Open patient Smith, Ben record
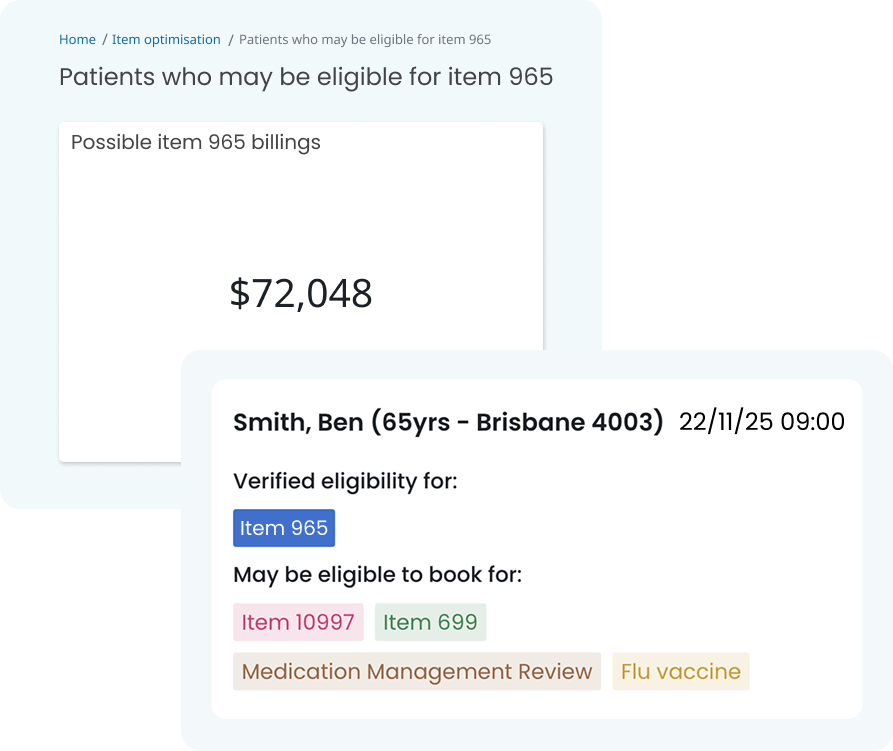This screenshot has height=751, width=893. point(297,422)
